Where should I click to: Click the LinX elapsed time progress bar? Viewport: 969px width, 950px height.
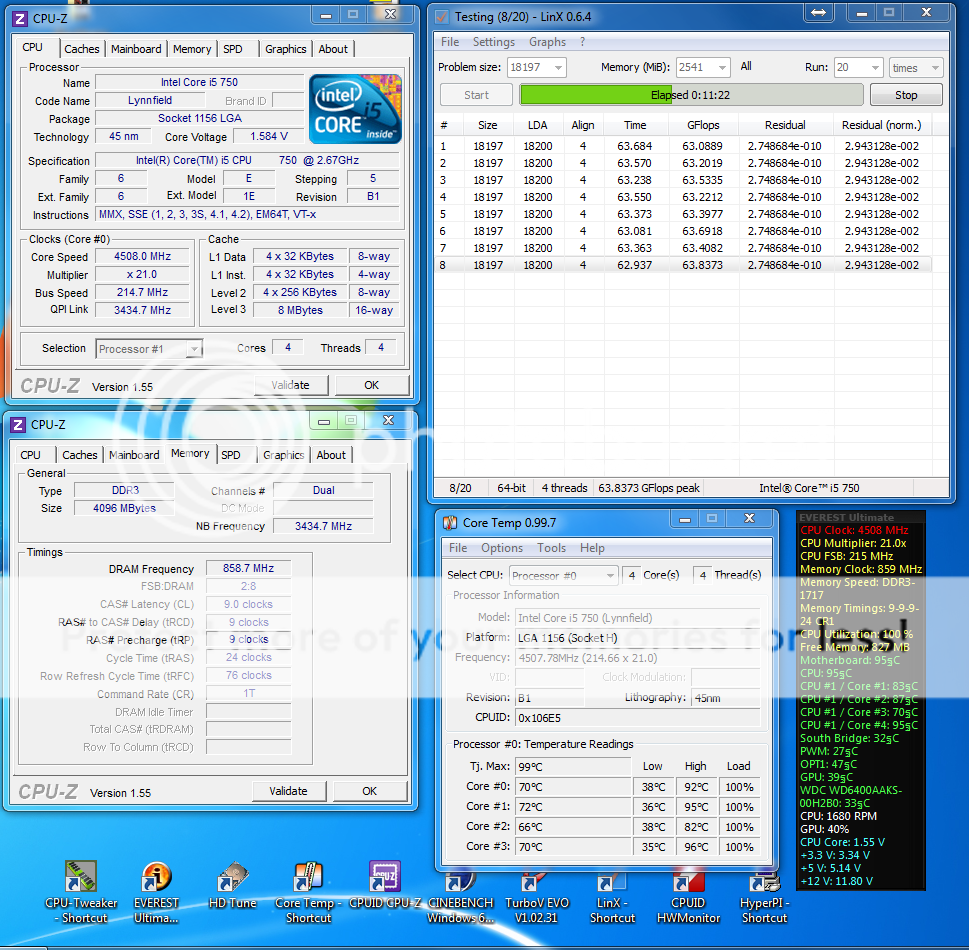tap(691, 95)
